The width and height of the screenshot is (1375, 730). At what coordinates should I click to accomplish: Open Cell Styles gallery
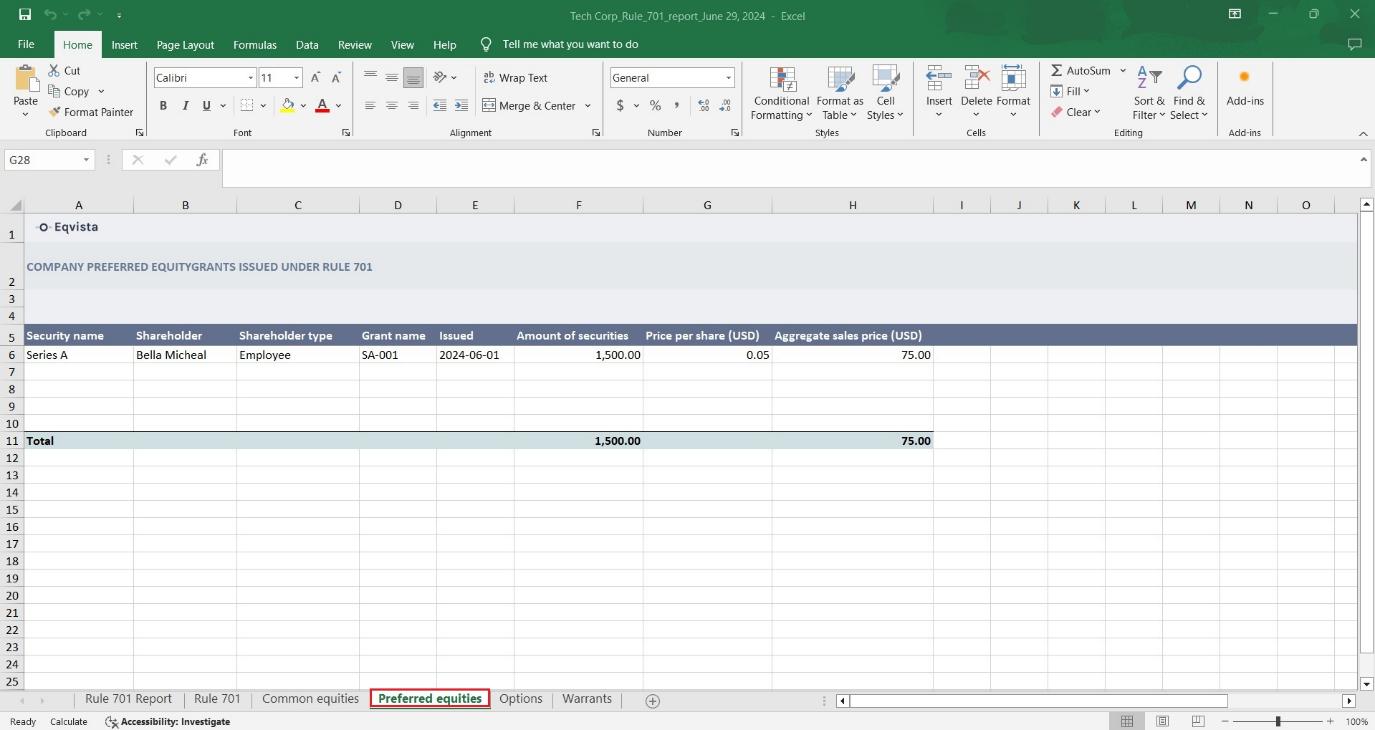click(885, 93)
